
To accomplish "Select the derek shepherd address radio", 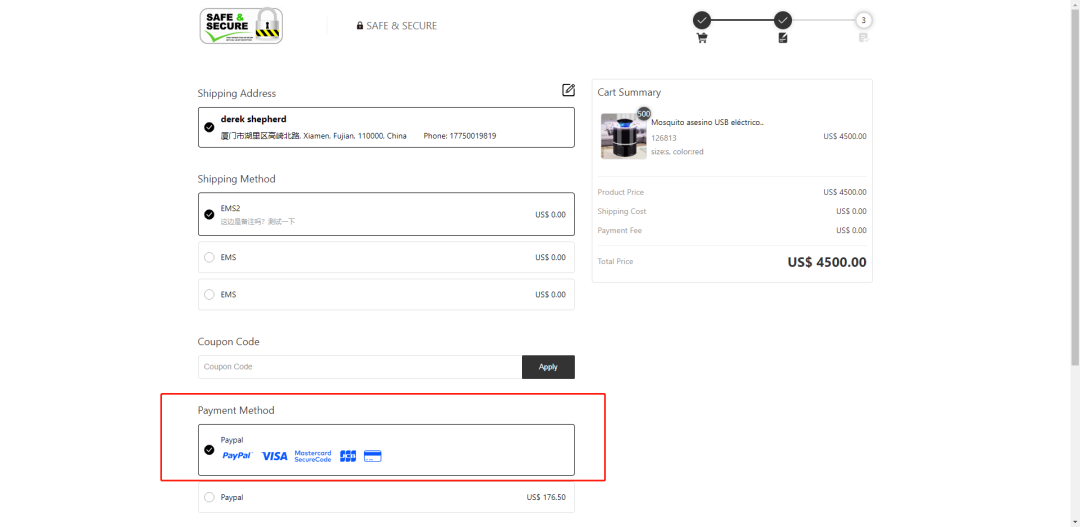I will click(x=209, y=127).
